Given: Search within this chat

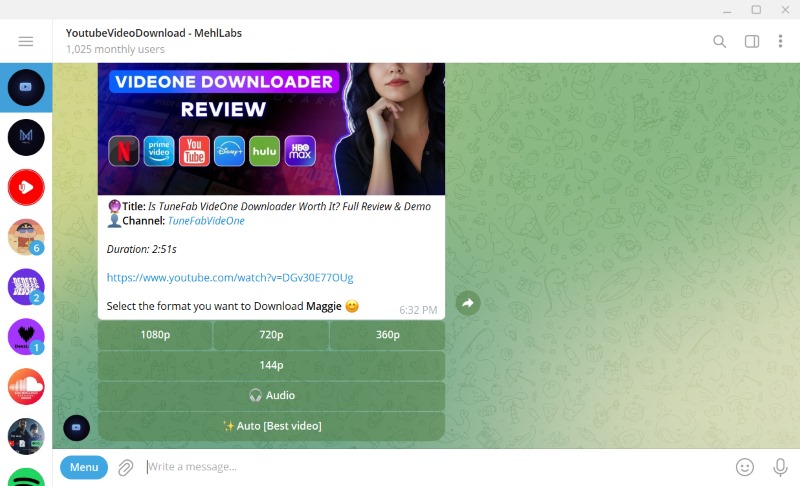Looking at the screenshot, I should (719, 41).
